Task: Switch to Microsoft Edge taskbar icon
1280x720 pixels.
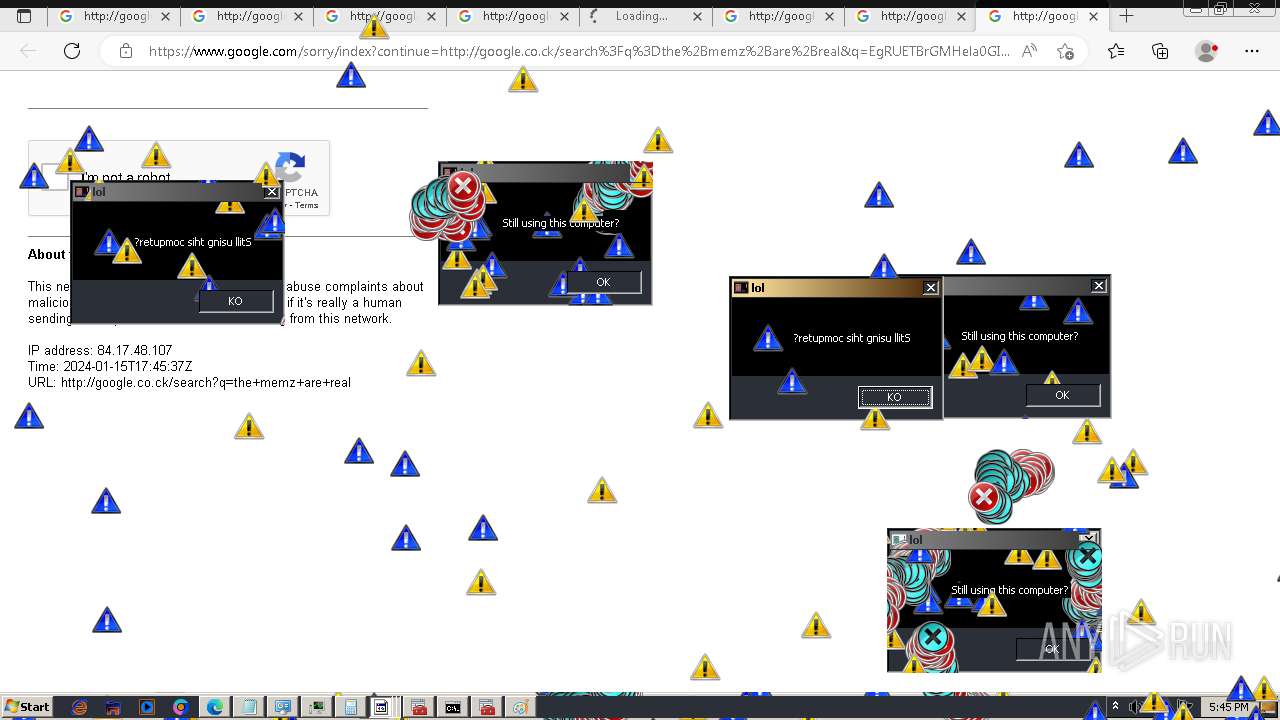Action: tap(215, 707)
